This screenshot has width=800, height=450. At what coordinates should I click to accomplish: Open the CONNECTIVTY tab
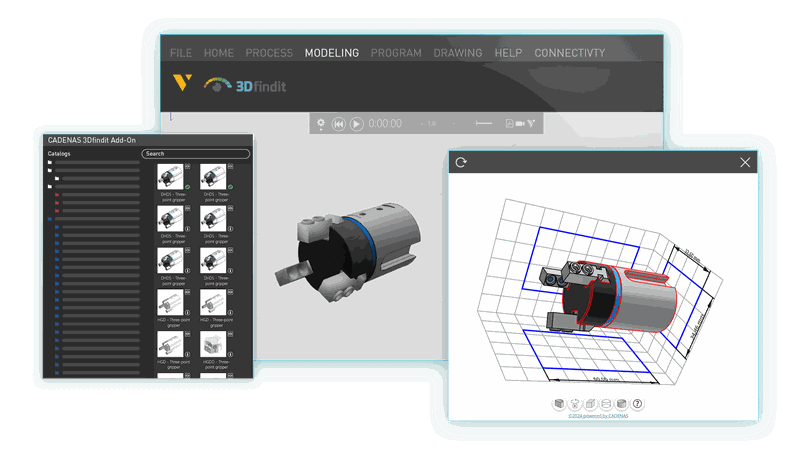click(569, 53)
